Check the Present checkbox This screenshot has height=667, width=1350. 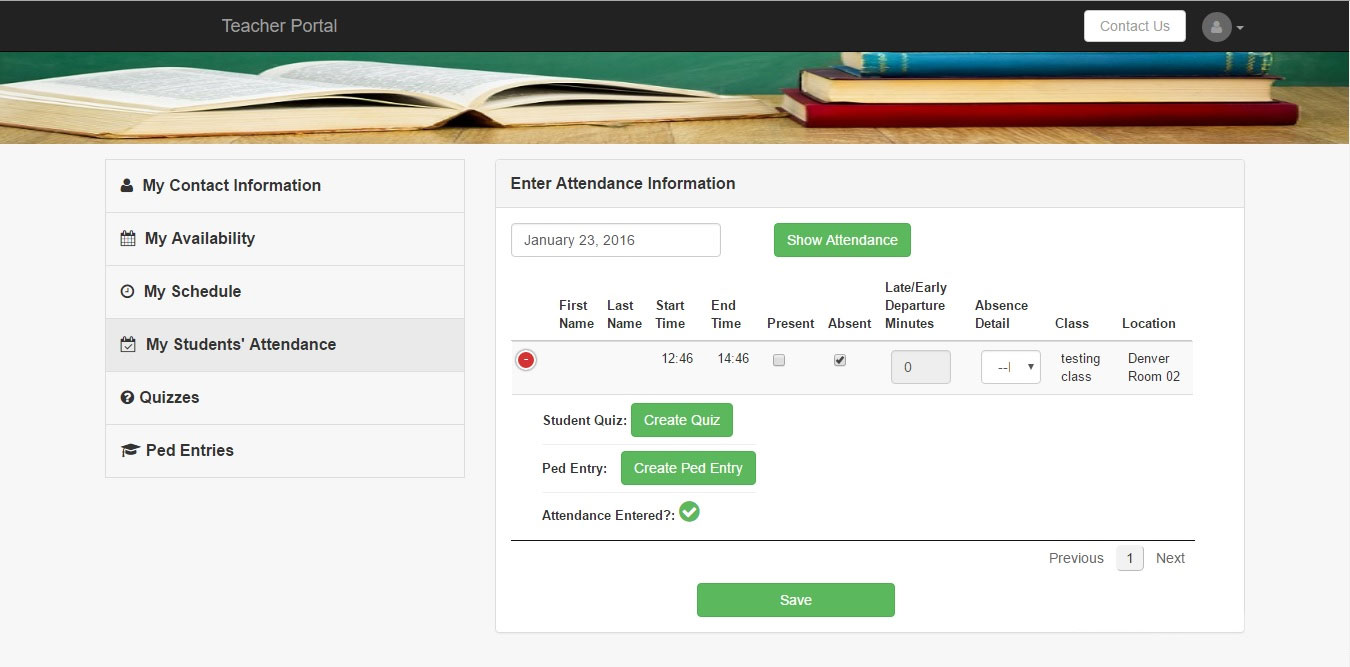(x=779, y=360)
